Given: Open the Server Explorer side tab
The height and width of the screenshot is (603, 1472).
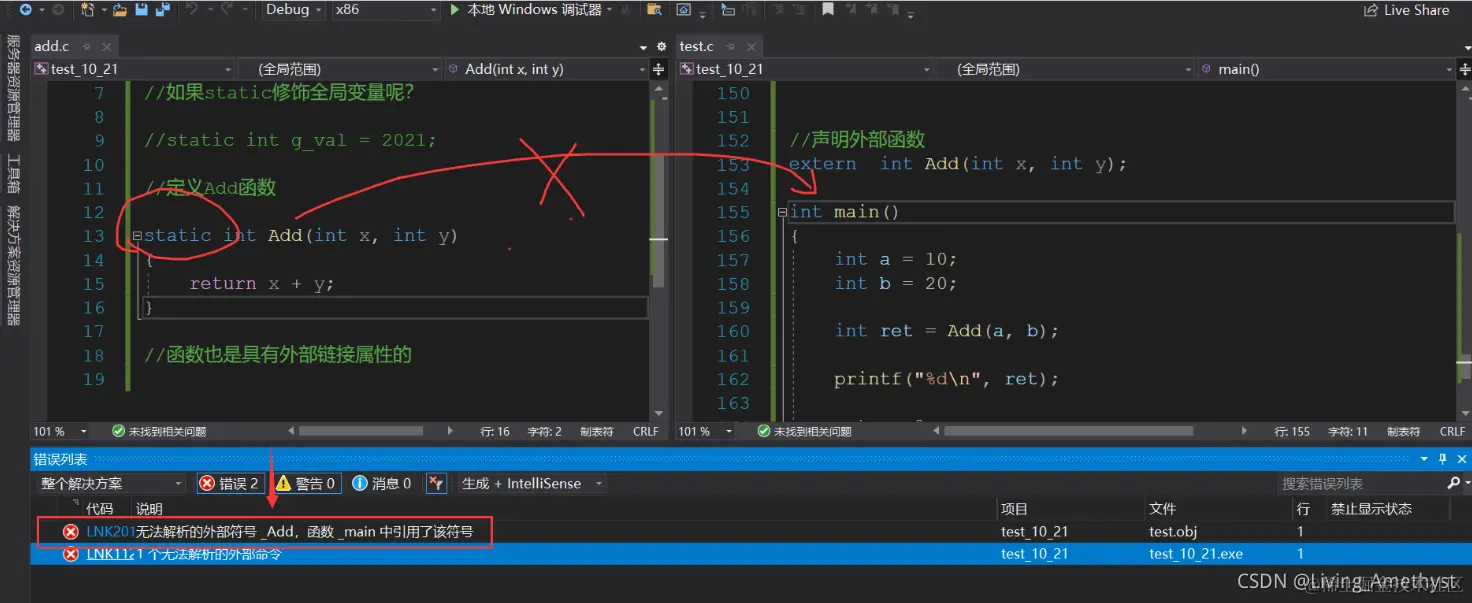Looking at the screenshot, I should click(x=13, y=88).
